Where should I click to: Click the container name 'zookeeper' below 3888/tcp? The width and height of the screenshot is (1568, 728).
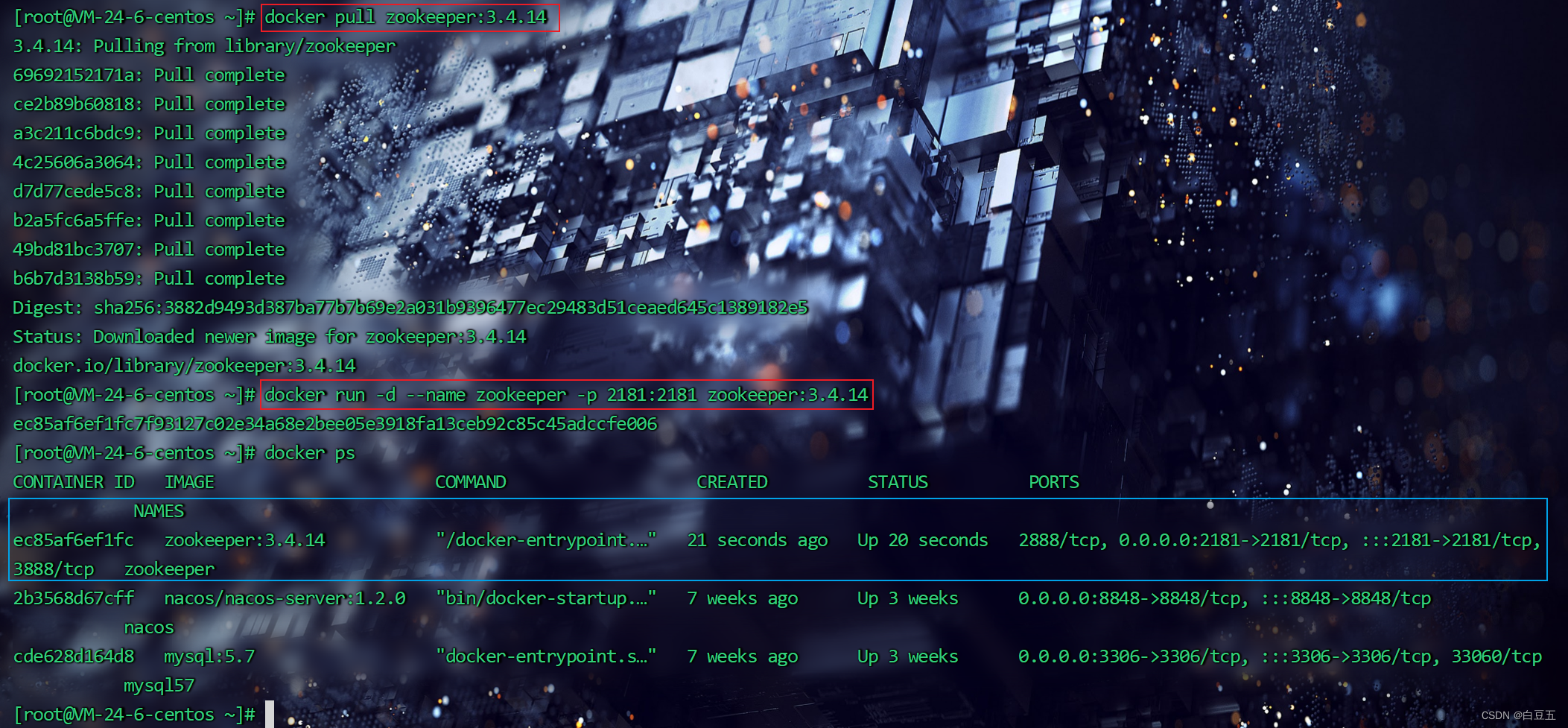[x=169, y=569]
